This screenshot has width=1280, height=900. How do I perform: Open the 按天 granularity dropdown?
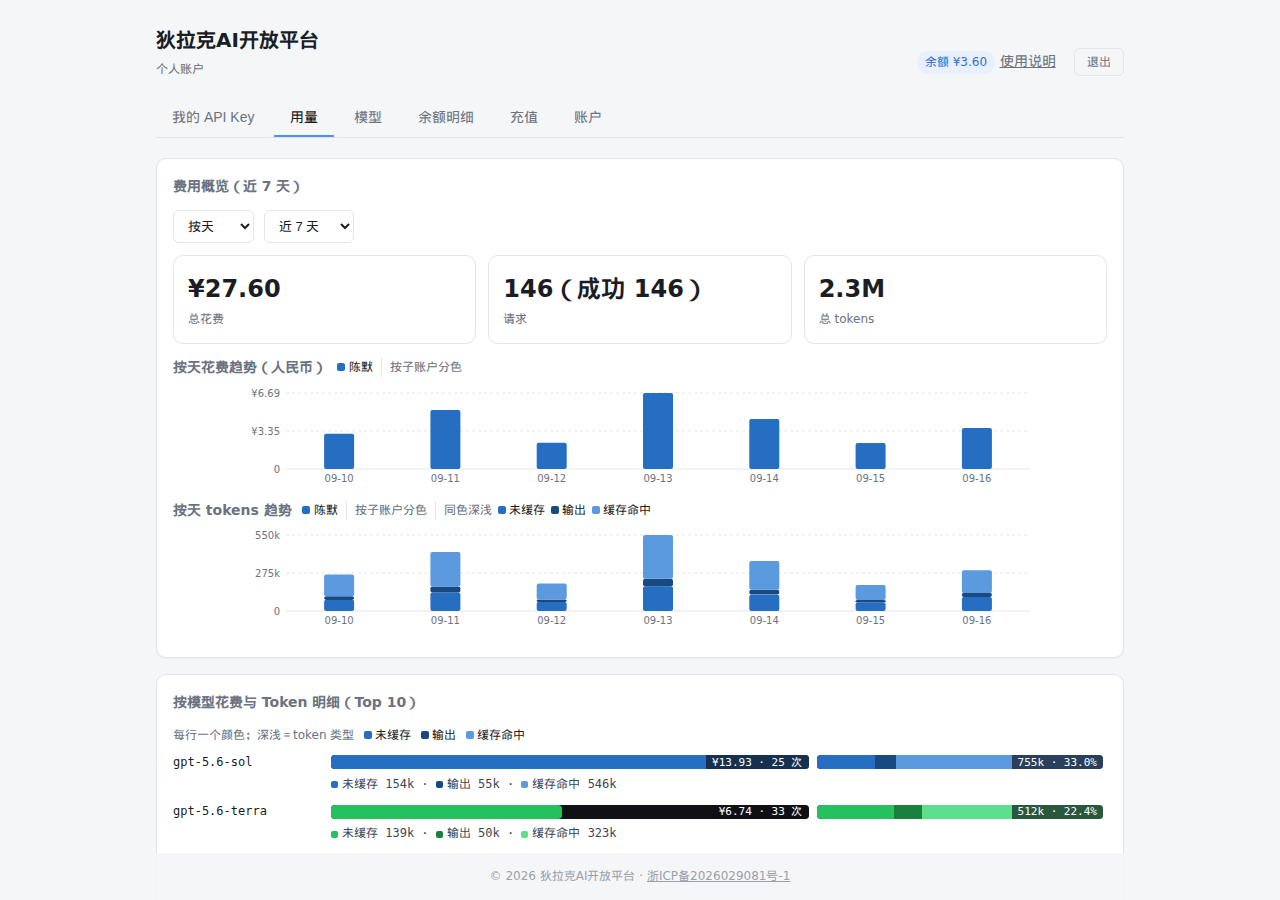click(213, 226)
